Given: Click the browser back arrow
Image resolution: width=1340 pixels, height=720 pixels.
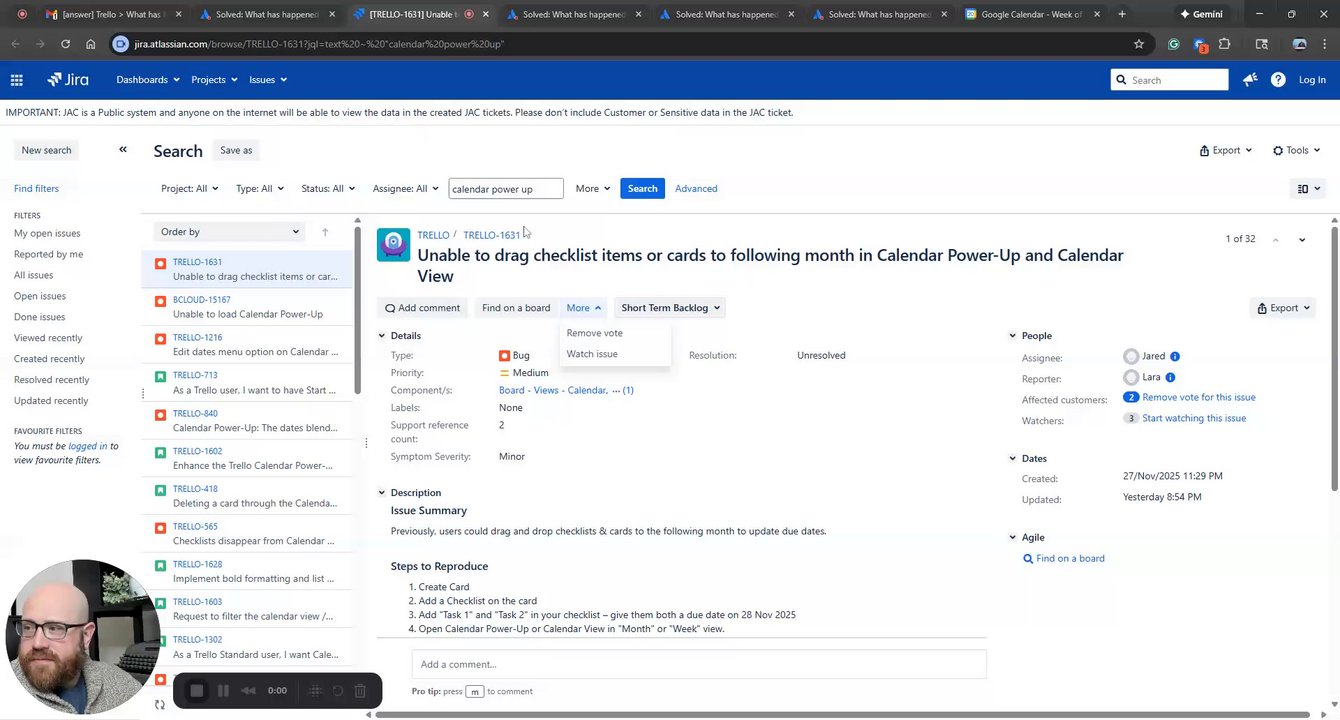Looking at the screenshot, I should point(15,44).
